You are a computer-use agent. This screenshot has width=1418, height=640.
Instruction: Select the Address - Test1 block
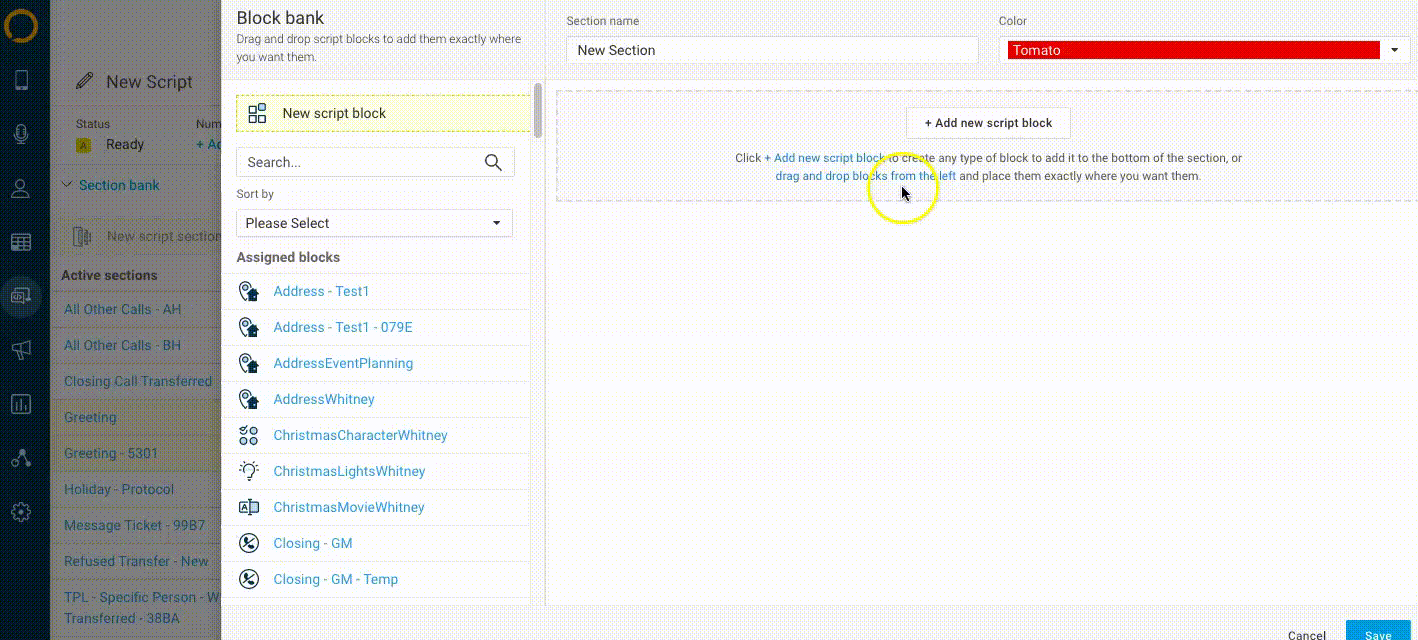coord(321,291)
